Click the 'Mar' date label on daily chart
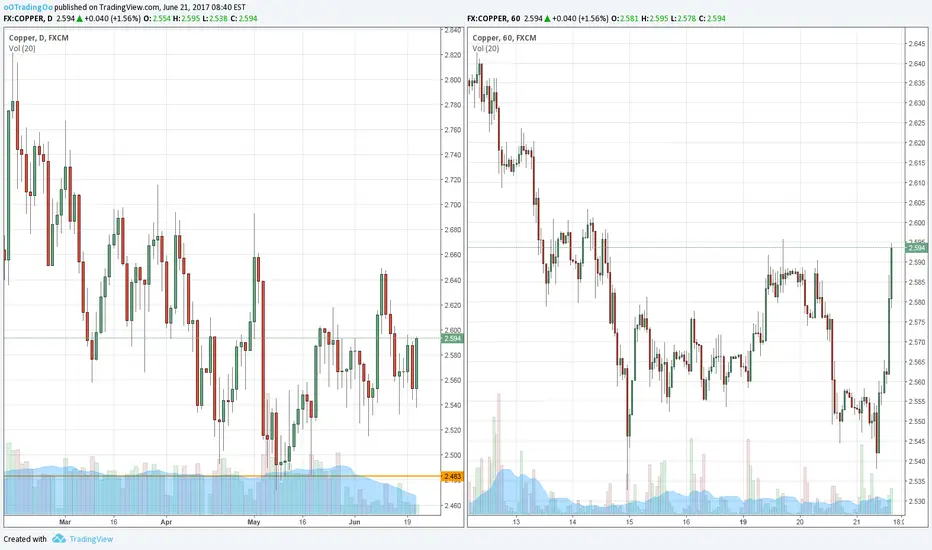This screenshot has width=932, height=550. [x=65, y=522]
